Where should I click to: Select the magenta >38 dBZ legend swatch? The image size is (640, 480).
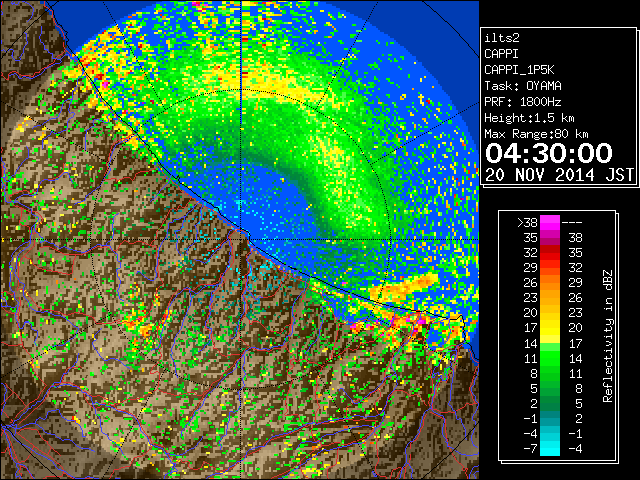(x=550, y=222)
